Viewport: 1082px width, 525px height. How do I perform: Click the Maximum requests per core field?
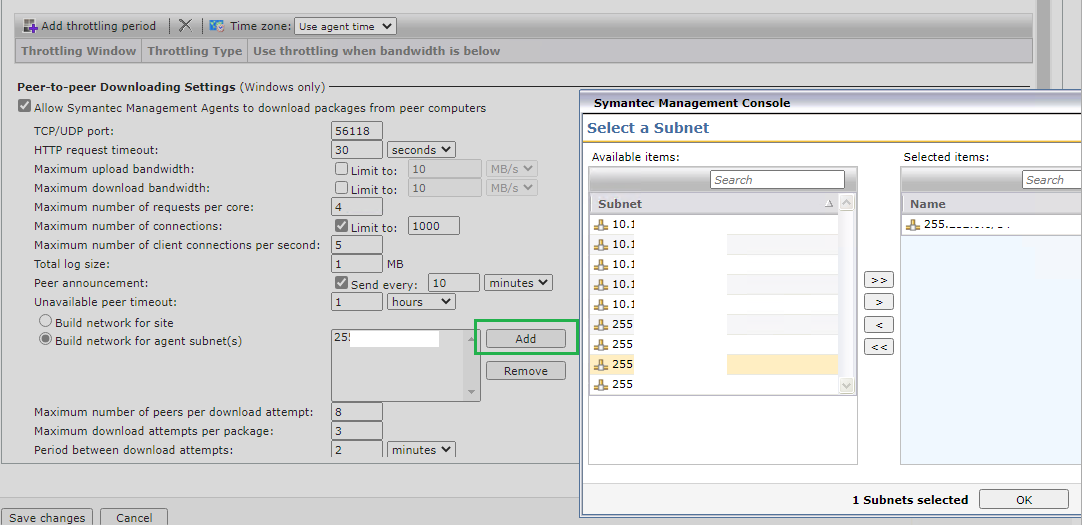(x=357, y=206)
